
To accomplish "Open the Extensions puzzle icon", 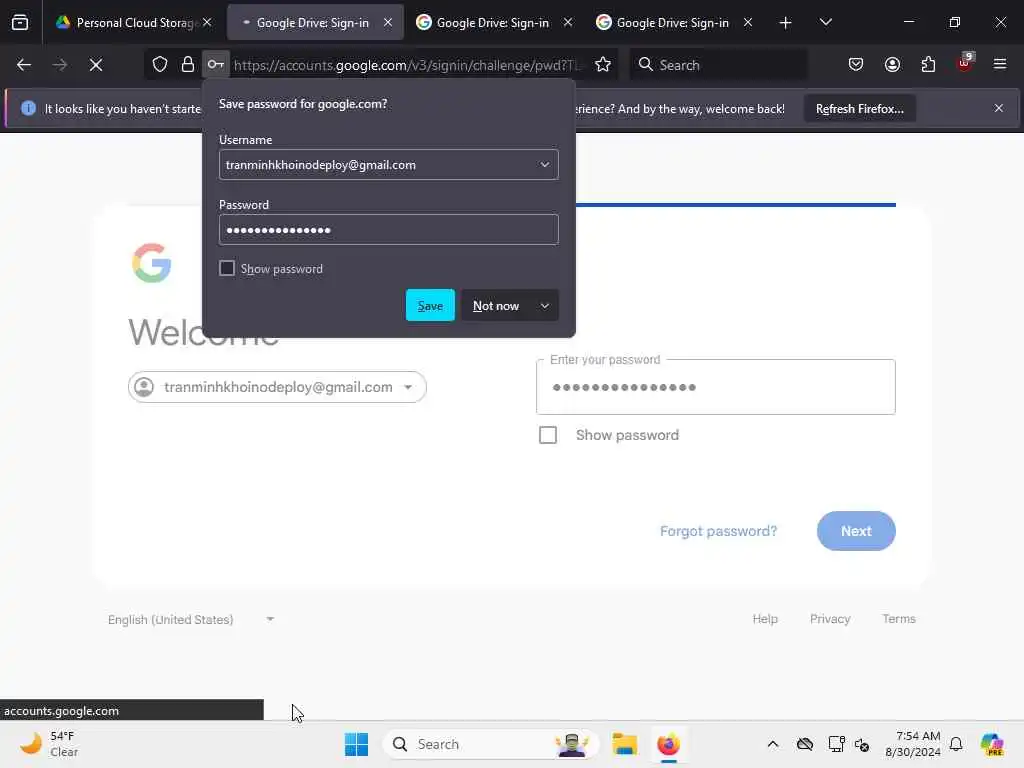I will coord(928,65).
